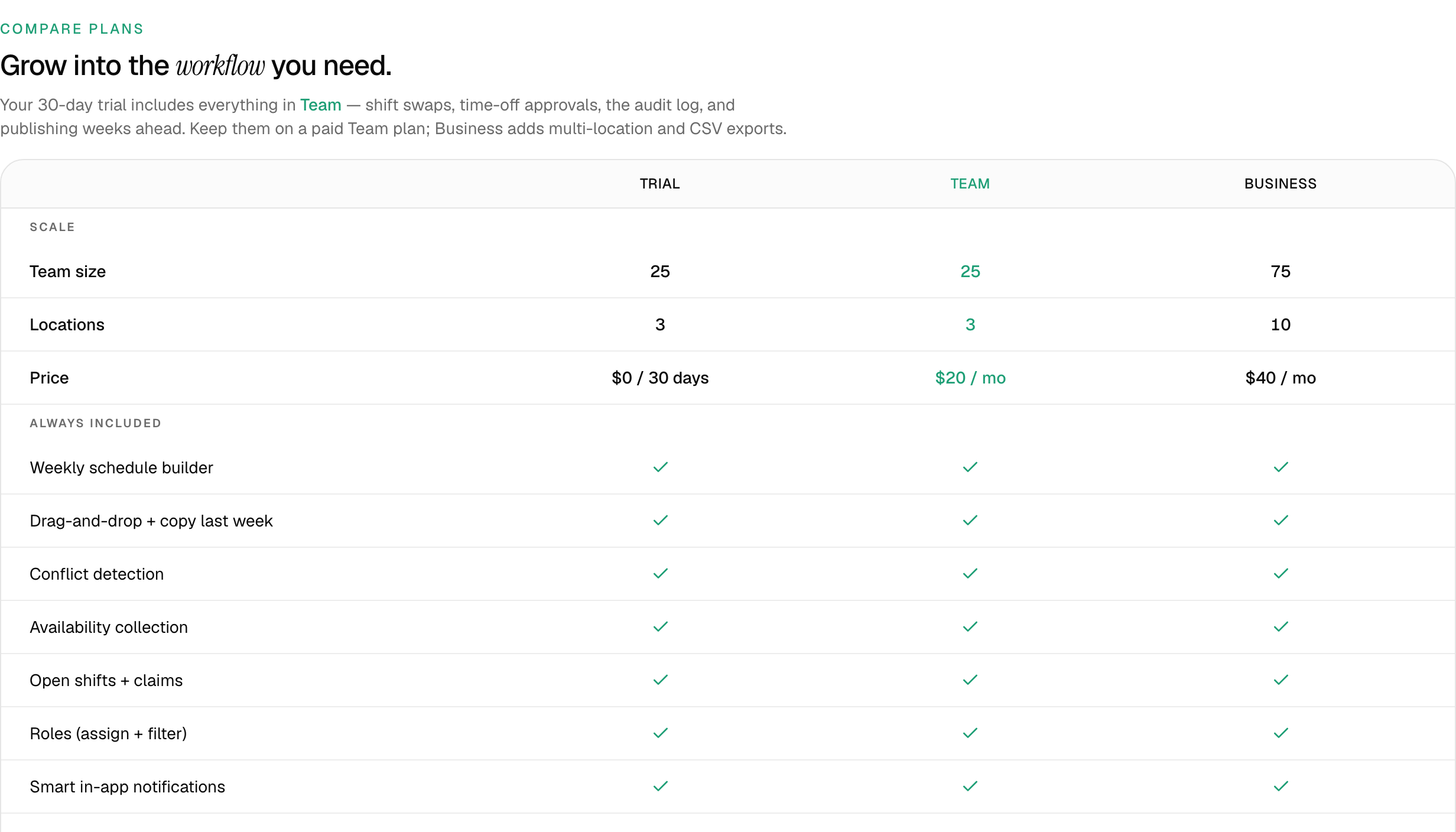Image resolution: width=1456 pixels, height=832 pixels.
Task: Click the Team checkmark for Conflict detection
Action: pyautogui.click(x=970, y=574)
